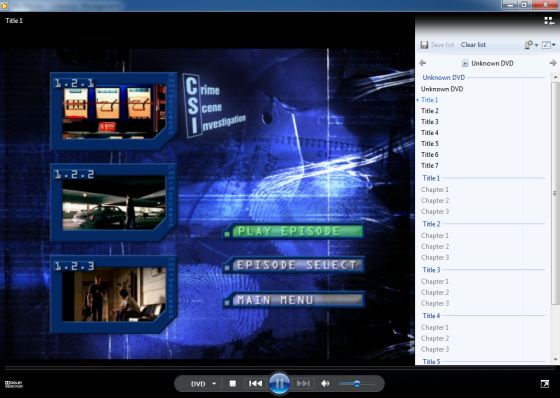Viewport: 560px width, 398px height.
Task: Click the seek bar above playback controls
Action: (280, 367)
